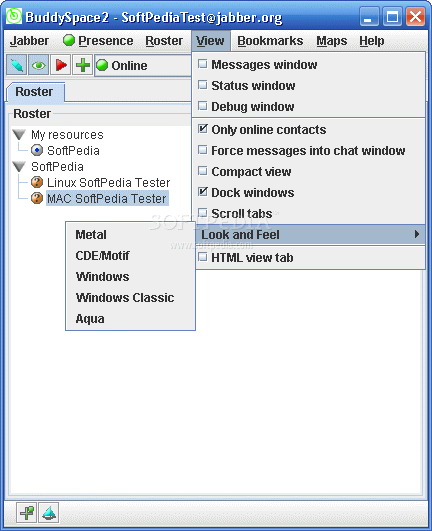Click the red play arrow toolbar icon
This screenshot has height=531, width=432.
61,65
